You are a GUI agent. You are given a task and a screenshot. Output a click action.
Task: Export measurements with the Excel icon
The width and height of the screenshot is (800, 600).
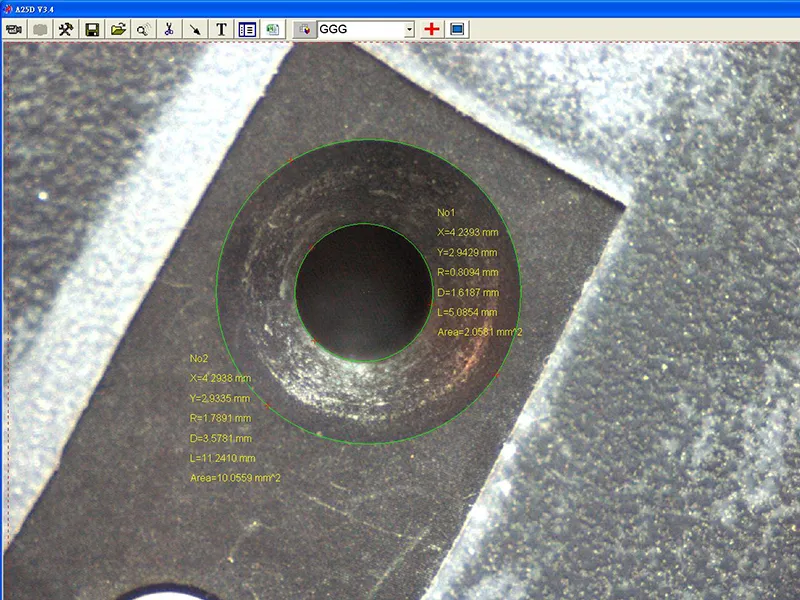click(272, 30)
